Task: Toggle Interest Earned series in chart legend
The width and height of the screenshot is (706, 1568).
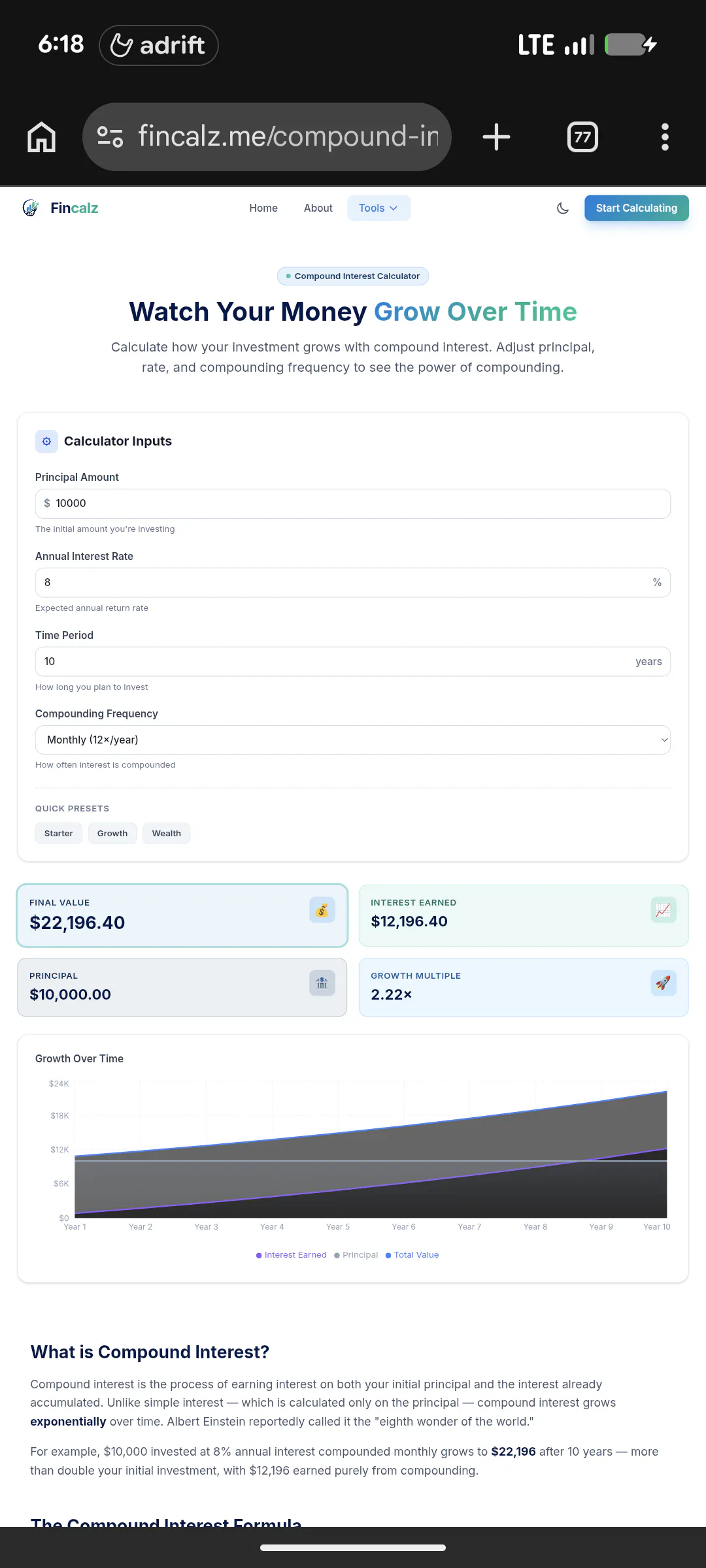Action: [292, 1254]
